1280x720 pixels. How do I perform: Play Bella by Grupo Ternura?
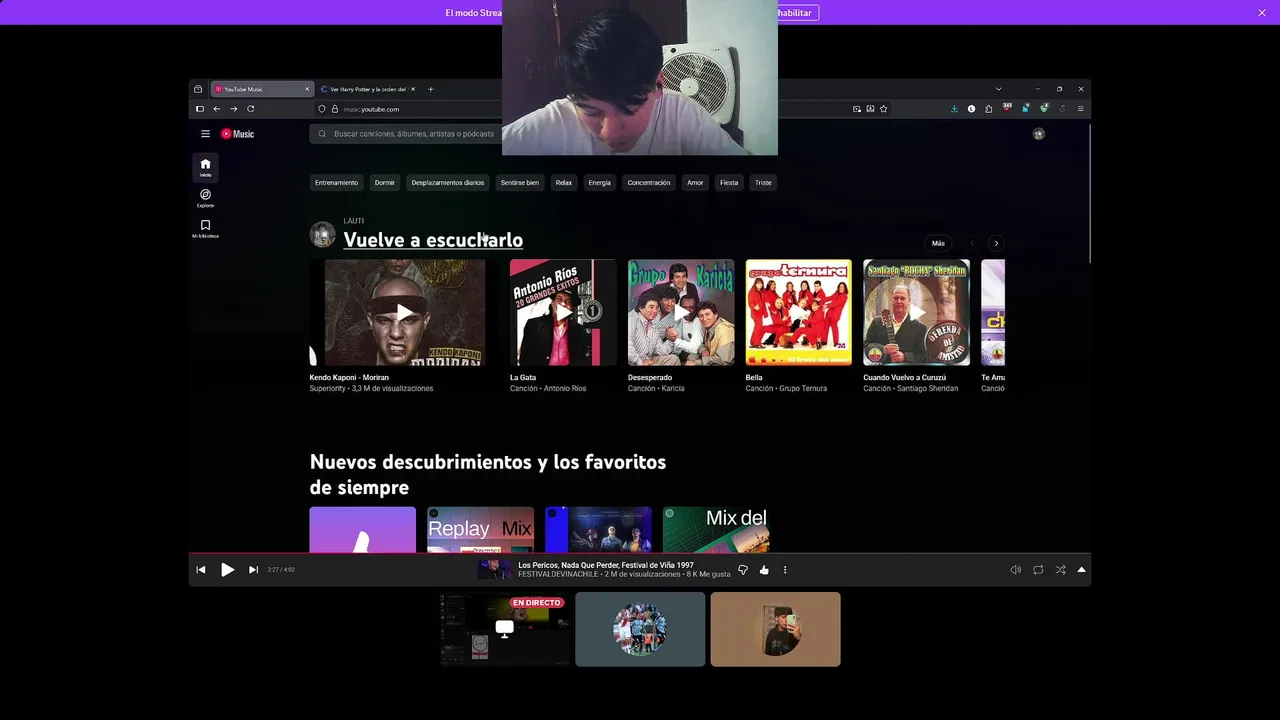tap(799, 312)
